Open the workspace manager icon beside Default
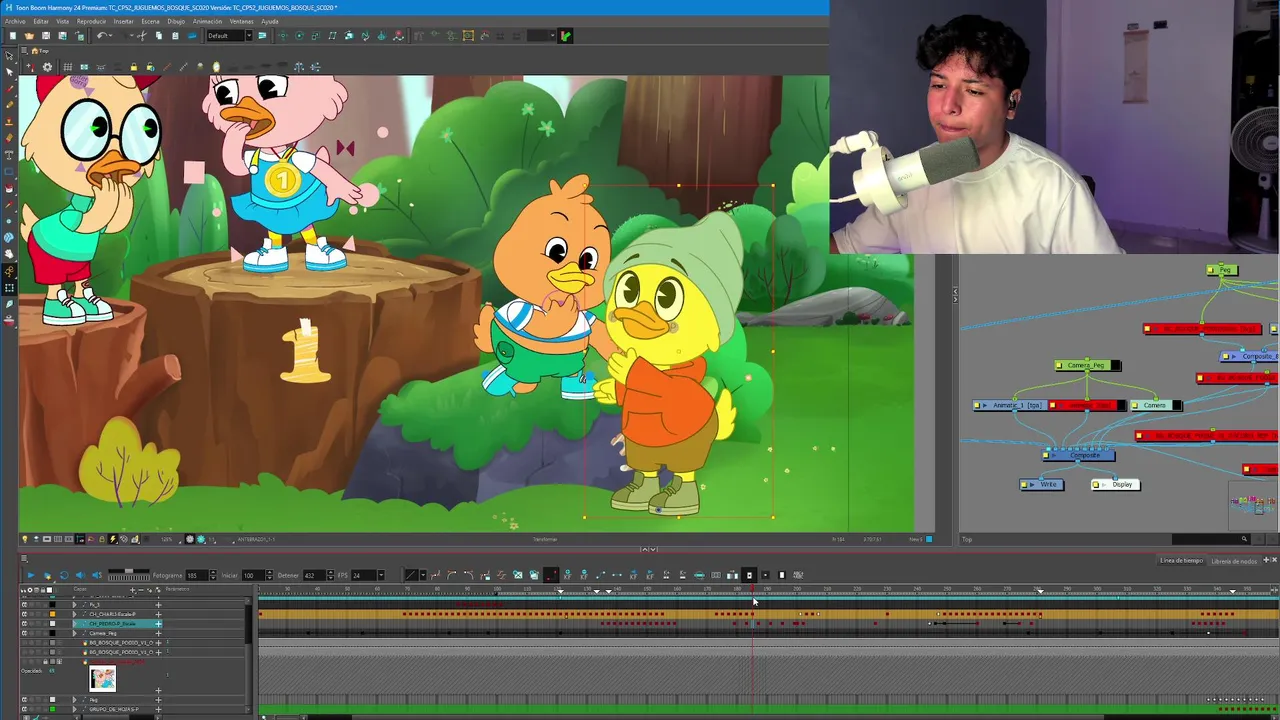1280x720 pixels. click(262, 36)
